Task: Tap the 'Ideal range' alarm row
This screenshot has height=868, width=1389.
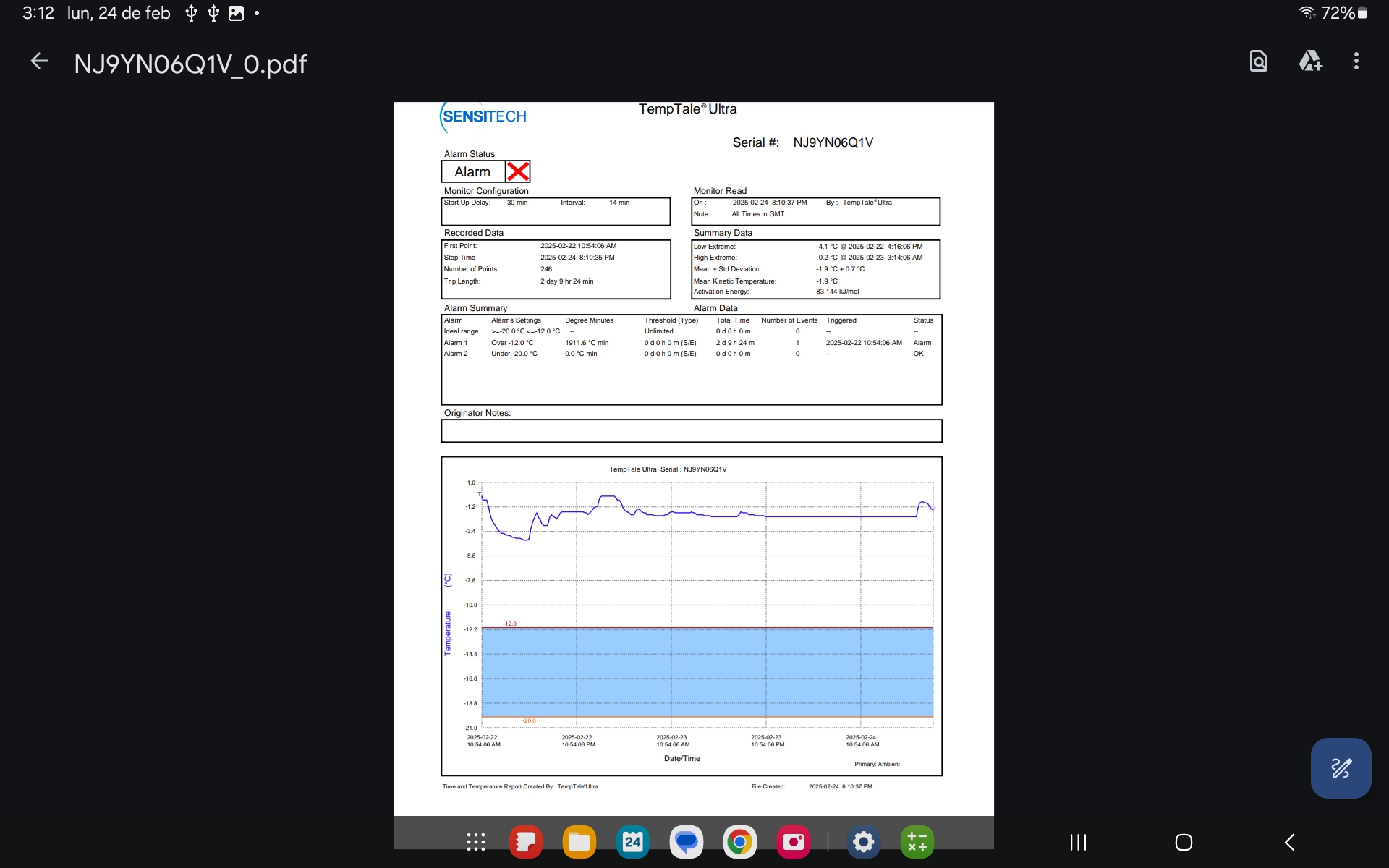Action: 691,331
